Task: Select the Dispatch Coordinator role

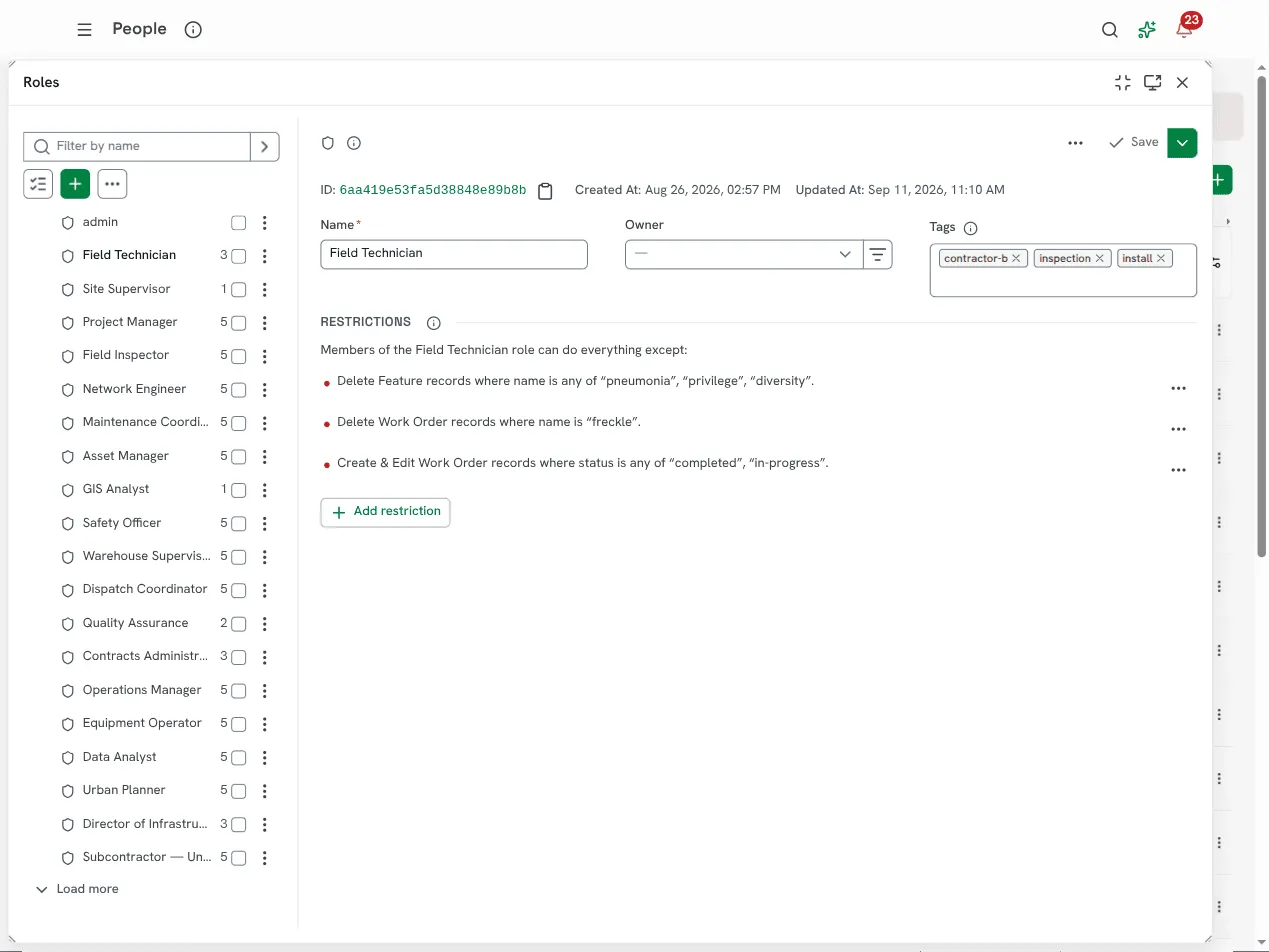Action: coord(145,589)
